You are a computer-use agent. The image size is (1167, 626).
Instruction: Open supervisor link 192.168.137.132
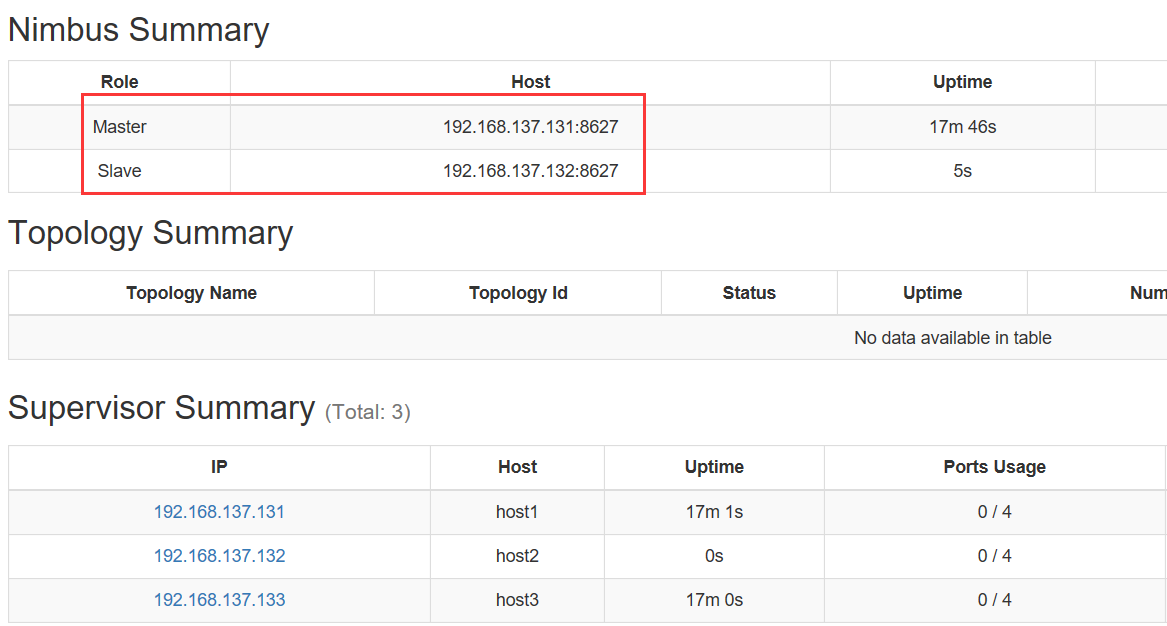[219, 556]
